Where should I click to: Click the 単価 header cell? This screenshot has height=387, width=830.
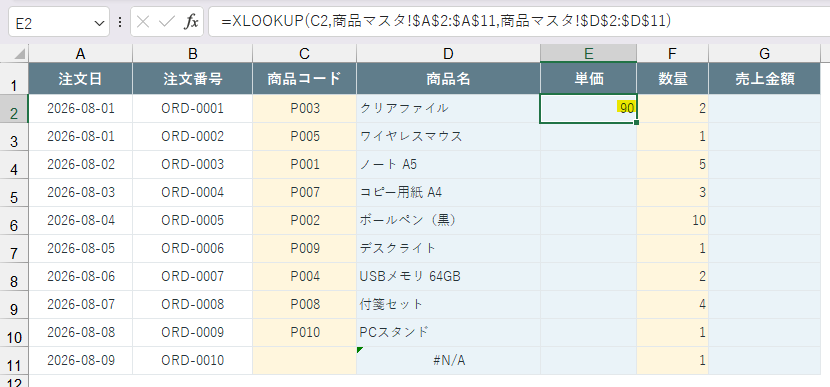tap(588, 79)
